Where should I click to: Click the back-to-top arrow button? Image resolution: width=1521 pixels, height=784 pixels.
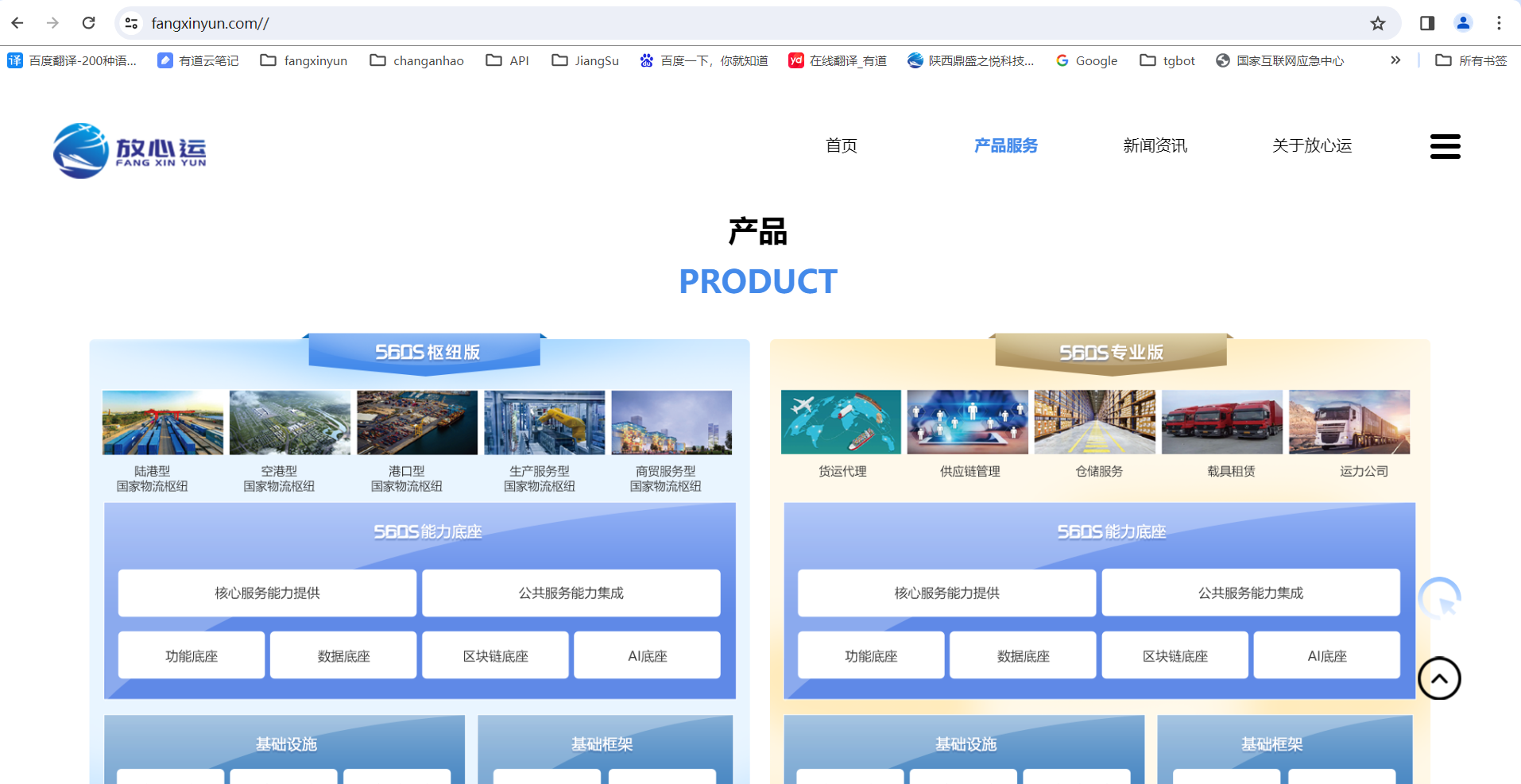(x=1439, y=678)
